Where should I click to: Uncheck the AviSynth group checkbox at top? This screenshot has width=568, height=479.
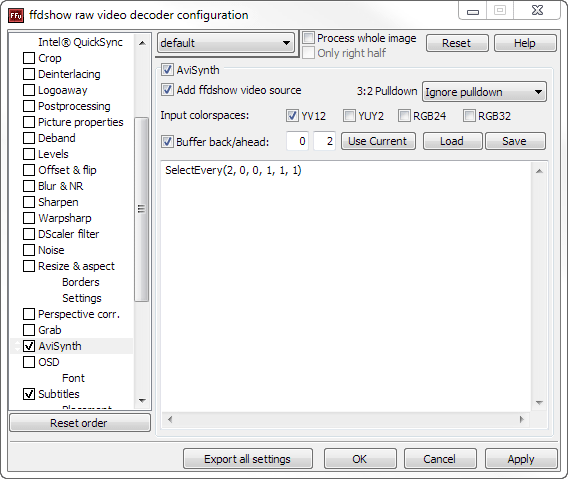(x=167, y=70)
